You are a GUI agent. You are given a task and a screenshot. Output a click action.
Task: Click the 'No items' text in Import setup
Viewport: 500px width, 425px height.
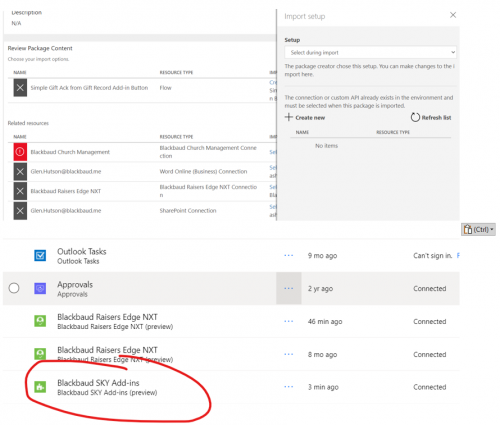tap(326, 146)
